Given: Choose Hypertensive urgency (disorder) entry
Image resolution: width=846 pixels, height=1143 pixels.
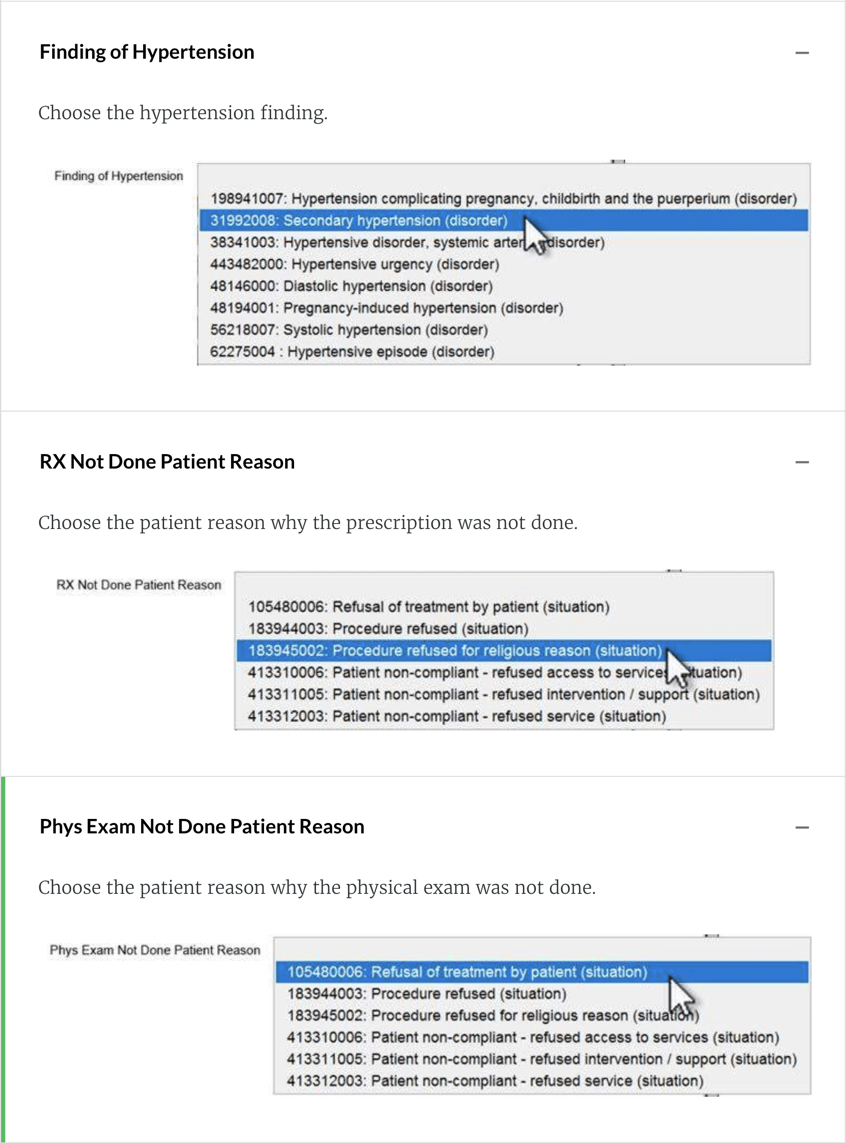Looking at the screenshot, I should pyautogui.click(x=354, y=265).
